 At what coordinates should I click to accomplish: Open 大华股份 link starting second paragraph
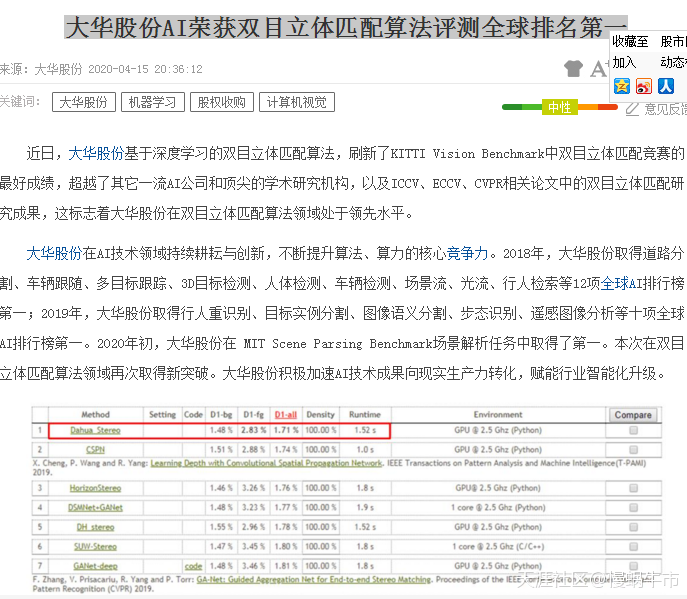(54, 253)
